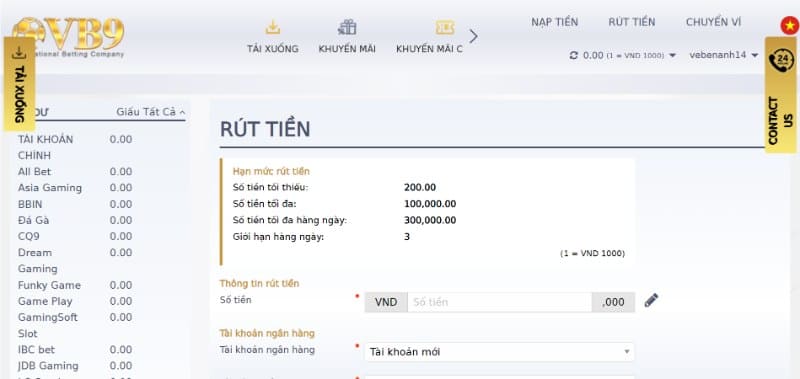Click the Hạn mức rút tiền heading
Screen dimensions: 800x379
[271, 171]
